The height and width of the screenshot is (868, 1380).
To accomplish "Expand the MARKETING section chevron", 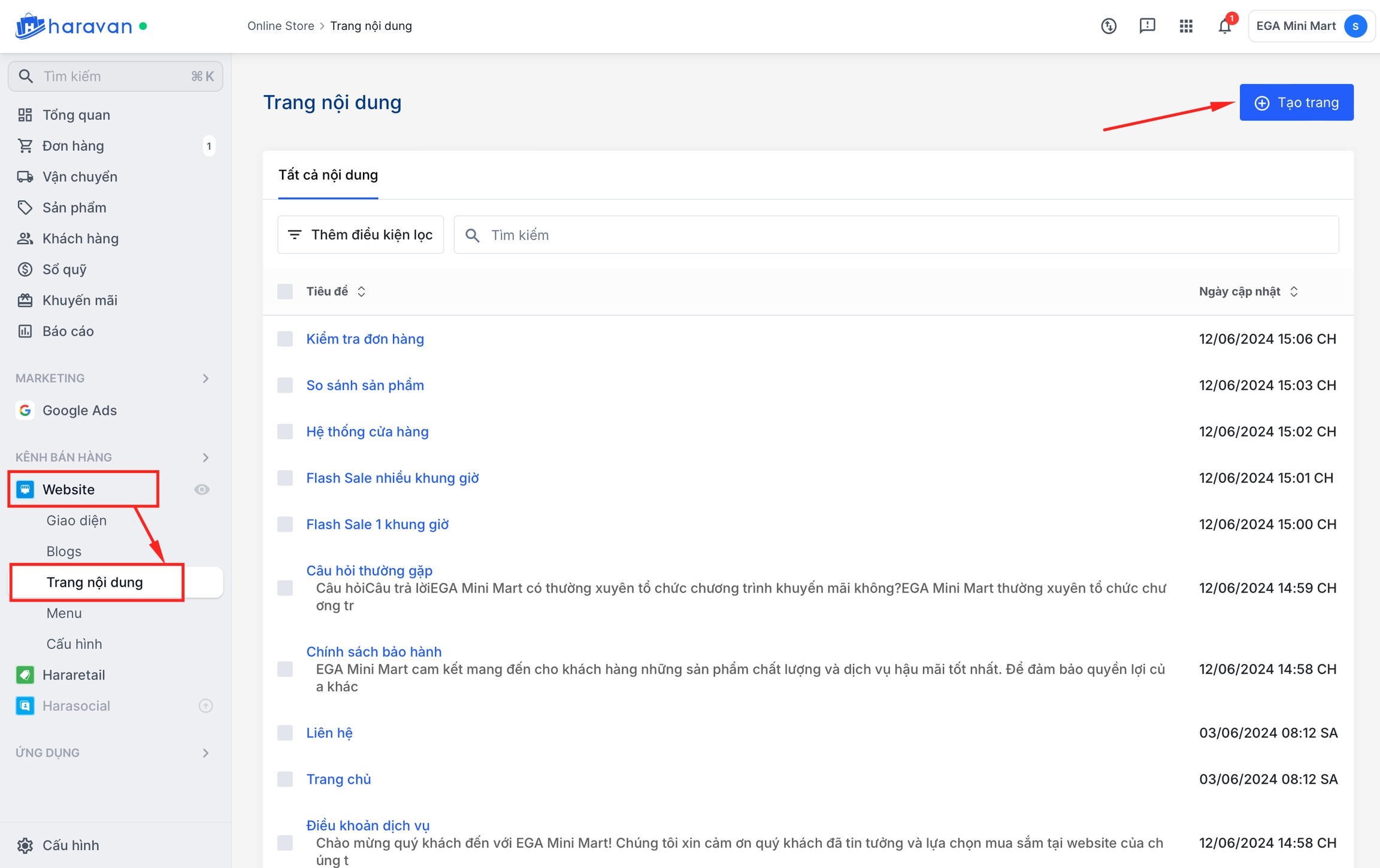I will click(x=205, y=378).
